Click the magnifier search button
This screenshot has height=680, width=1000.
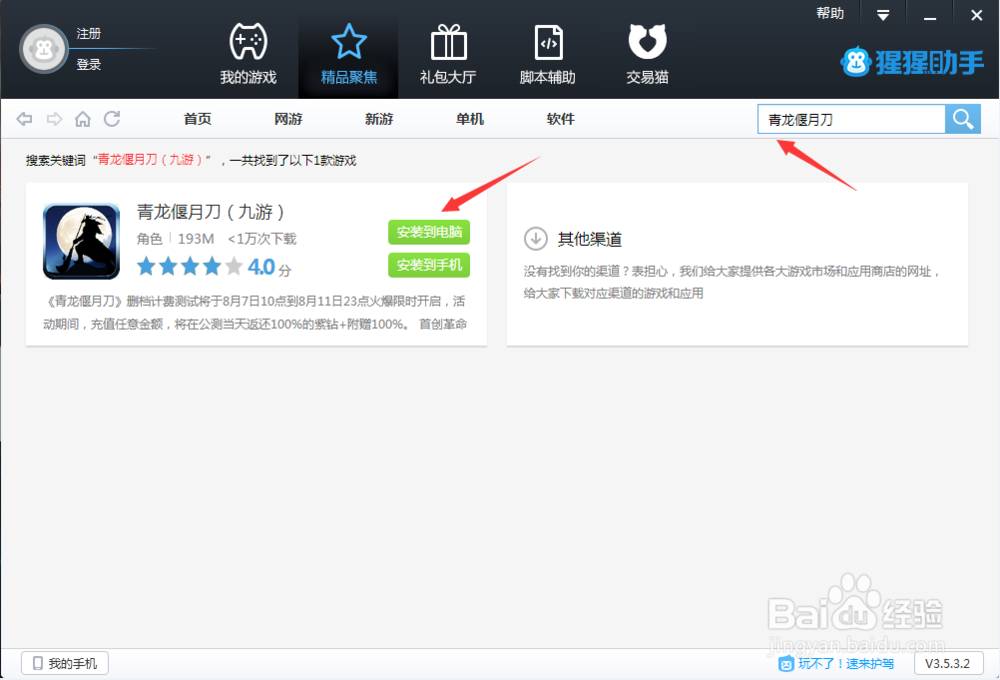click(x=962, y=119)
